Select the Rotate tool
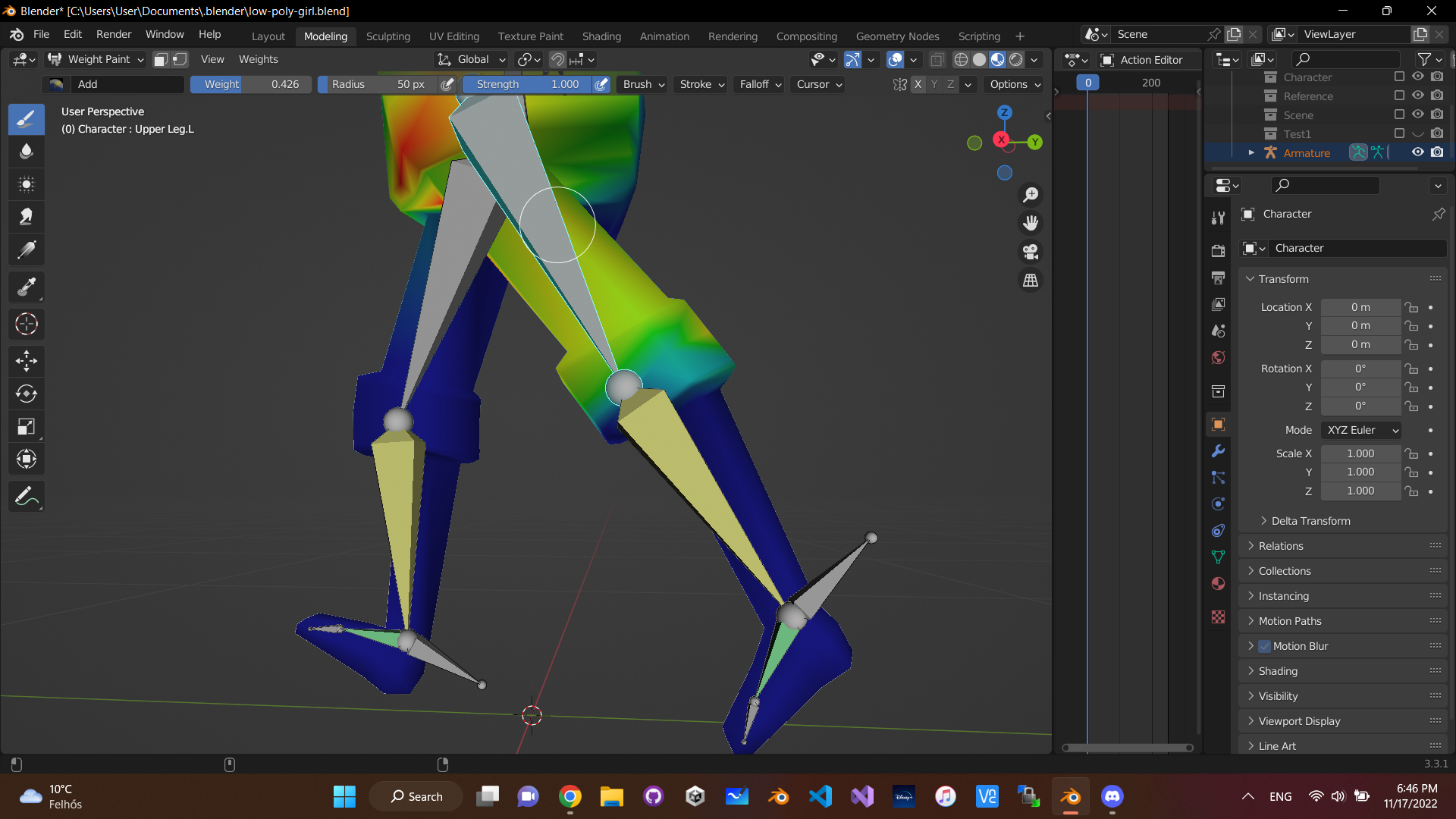 pyautogui.click(x=27, y=394)
